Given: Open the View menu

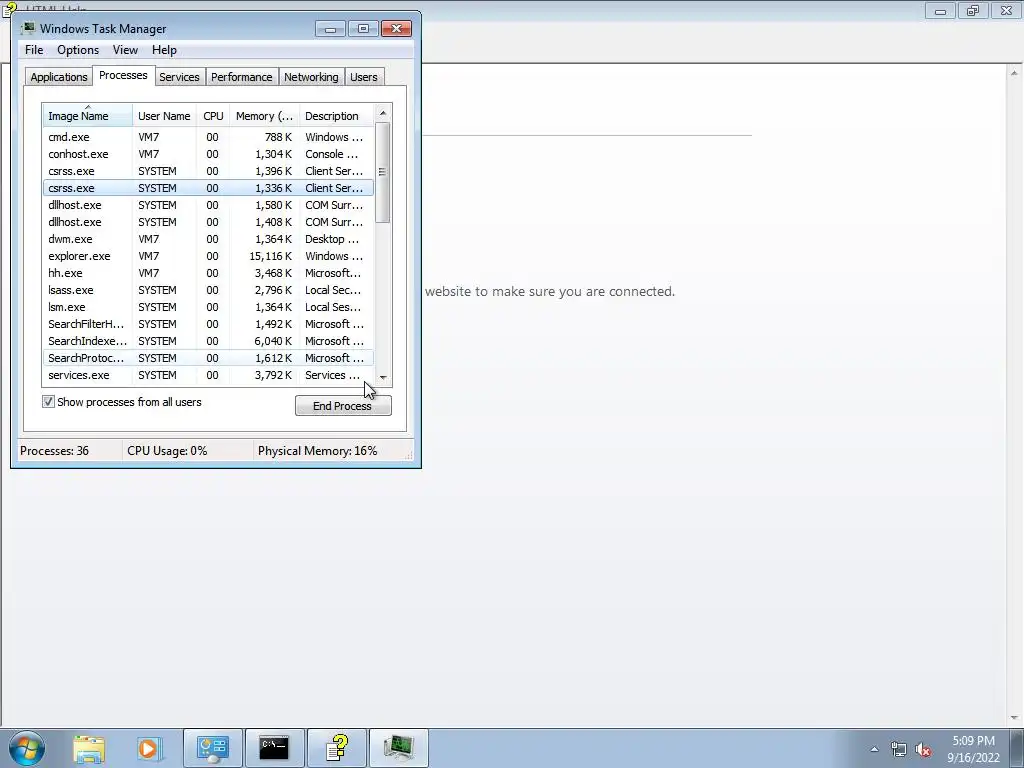Looking at the screenshot, I should [x=125, y=50].
